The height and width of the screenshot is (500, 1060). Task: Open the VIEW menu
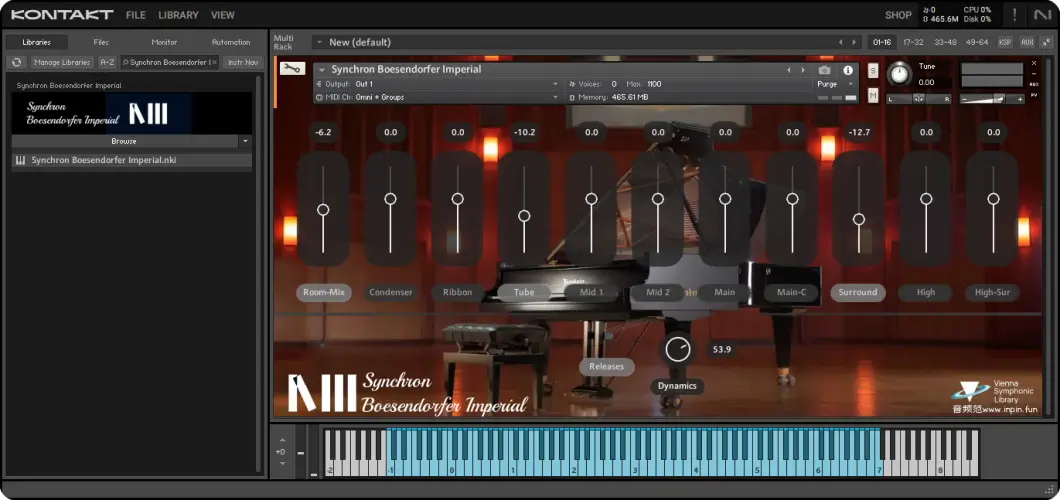(222, 15)
